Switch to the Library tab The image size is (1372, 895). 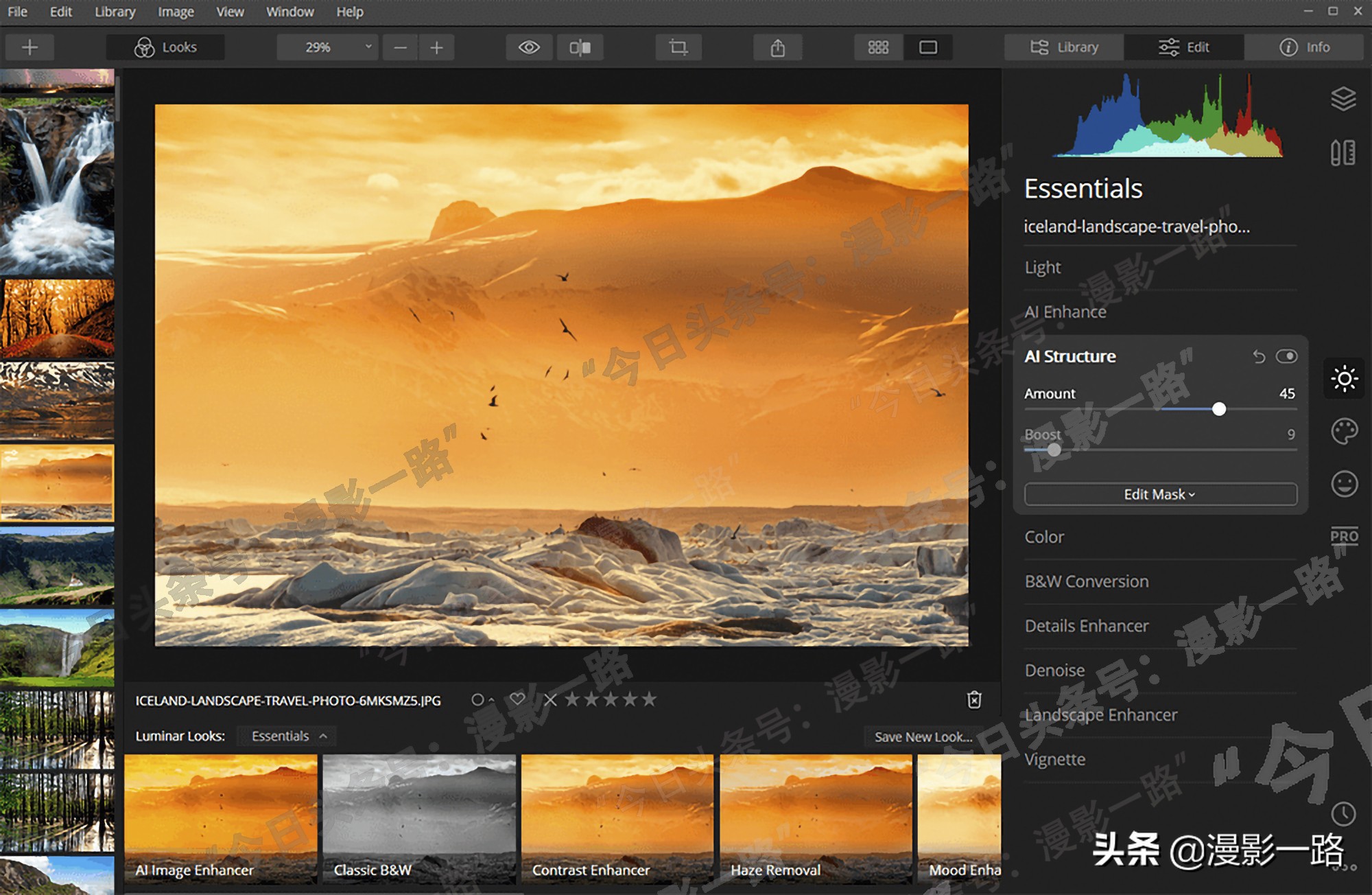[1064, 47]
